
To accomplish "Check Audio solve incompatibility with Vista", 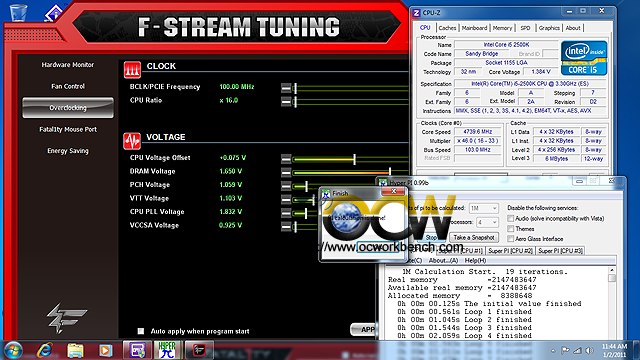I will [511, 218].
